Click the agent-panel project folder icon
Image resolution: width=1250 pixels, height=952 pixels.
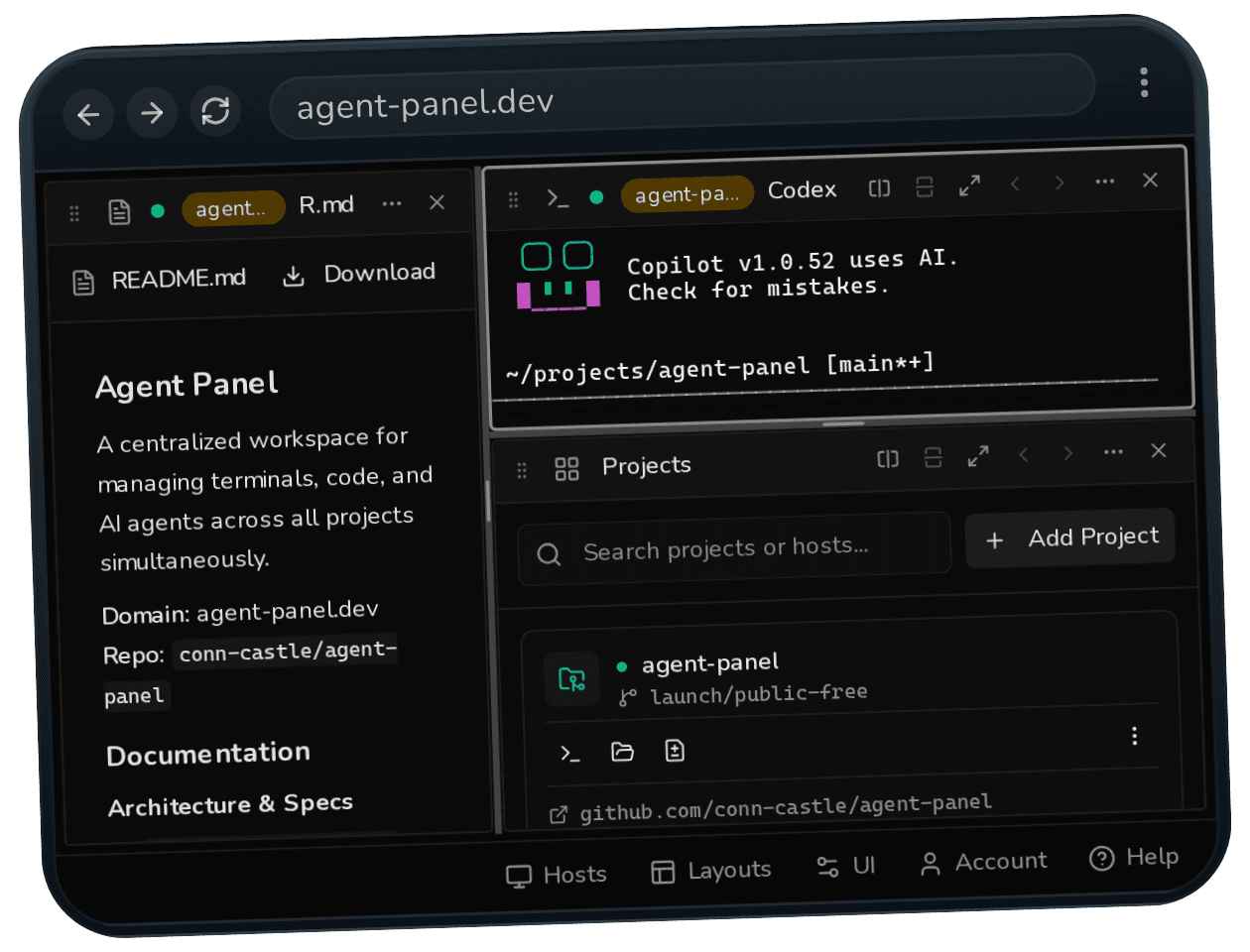click(572, 679)
